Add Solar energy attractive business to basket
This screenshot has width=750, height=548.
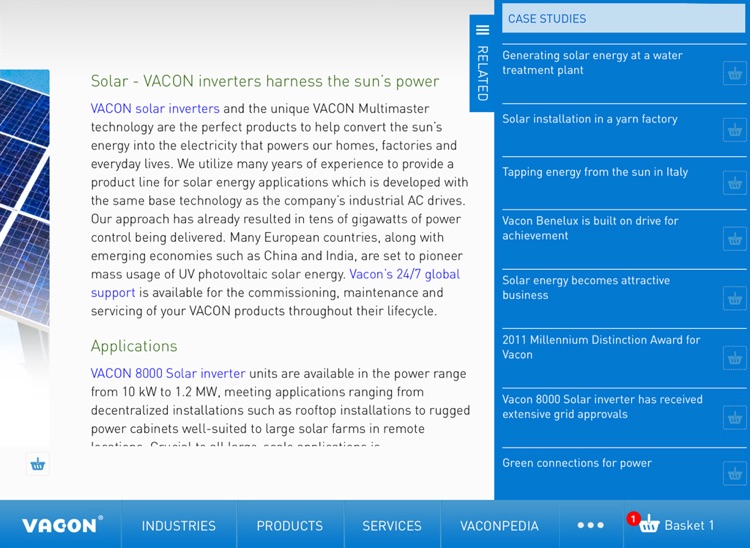(735, 298)
